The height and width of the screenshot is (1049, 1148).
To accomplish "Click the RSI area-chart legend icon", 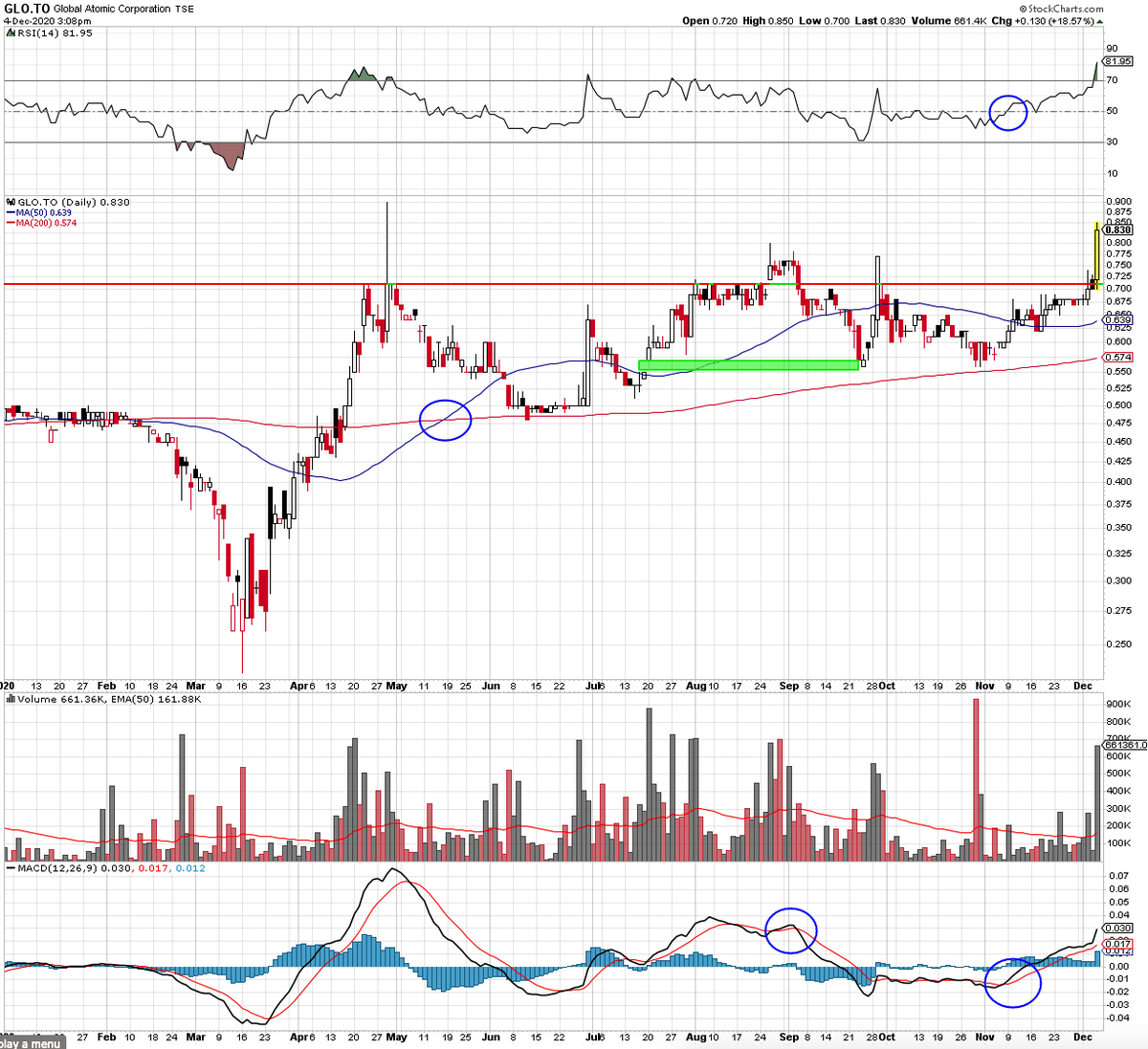I will click(x=11, y=33).
